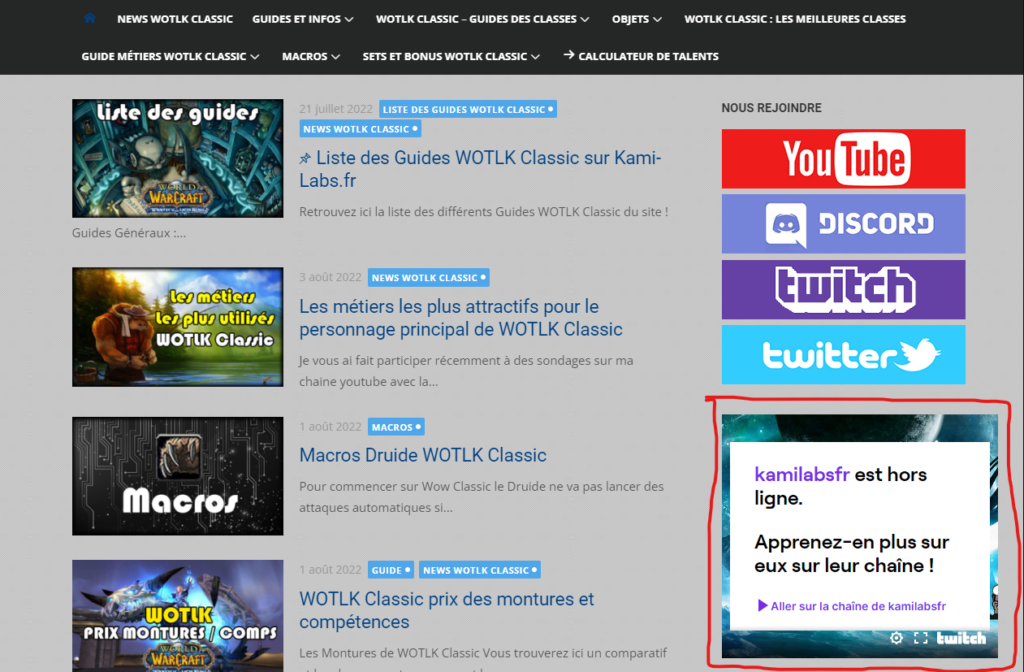Viewport: 1024px width, 672px height.
Task: Expand the Macros menu dropdown
Action: pyautogui.click(x=311, y=56)
